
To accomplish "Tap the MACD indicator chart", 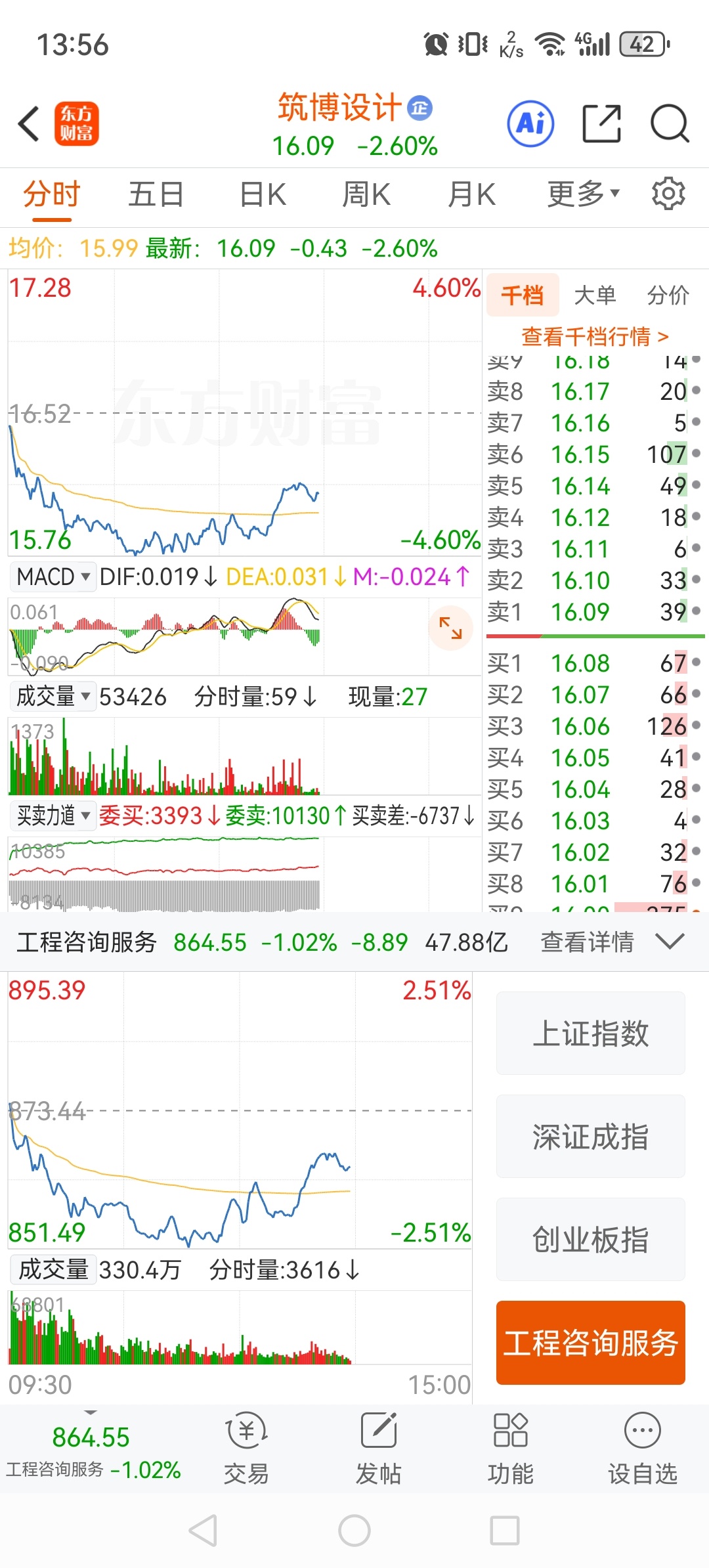I will pyautogui.click(x=244, y=636).
